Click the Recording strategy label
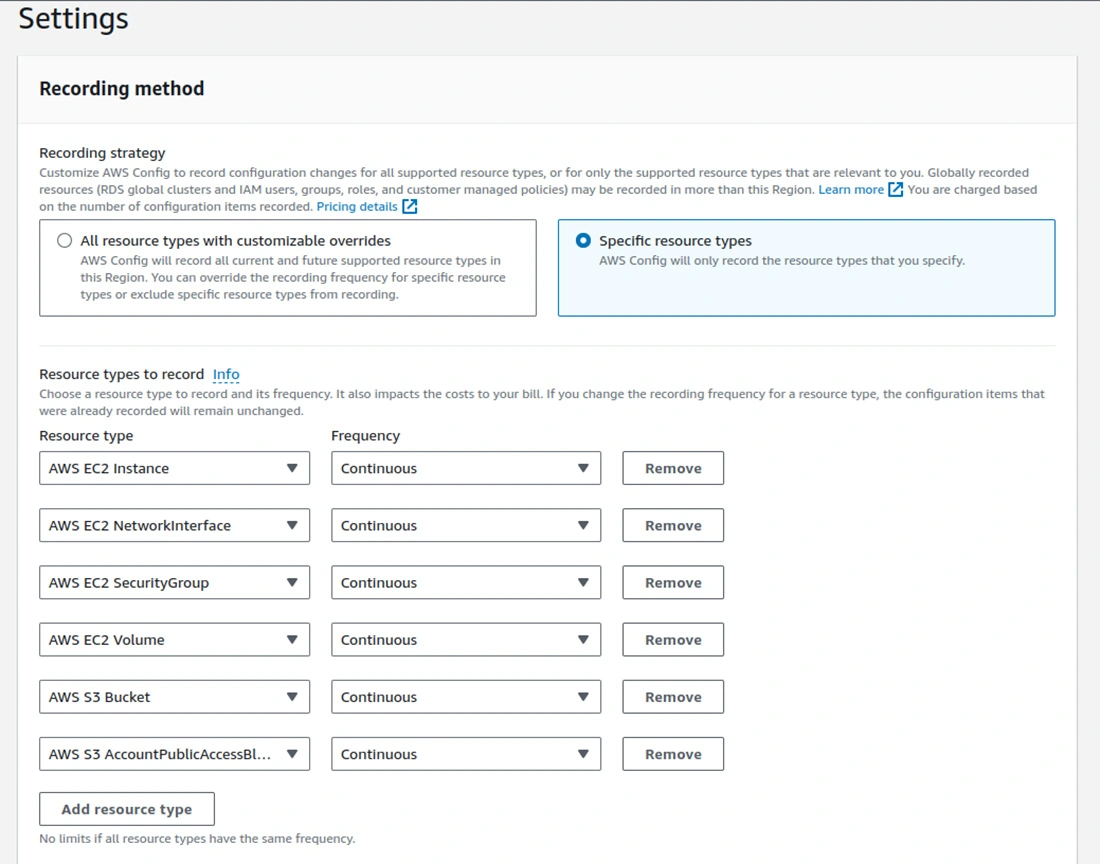 pos(102,153)
